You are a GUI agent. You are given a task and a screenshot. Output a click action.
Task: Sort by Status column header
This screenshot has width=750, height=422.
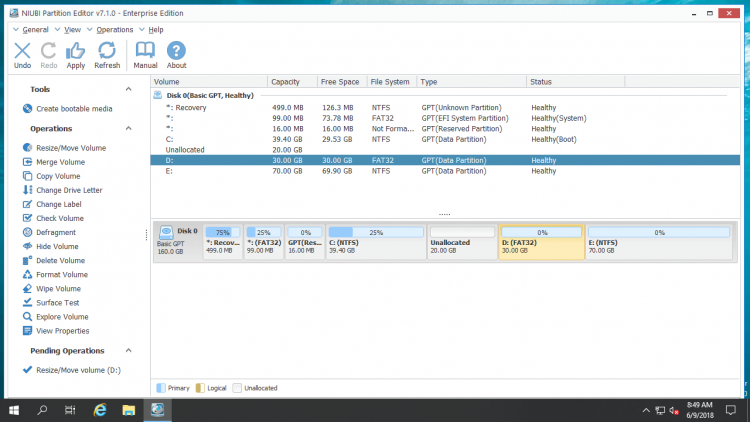[x=575, y=82]
